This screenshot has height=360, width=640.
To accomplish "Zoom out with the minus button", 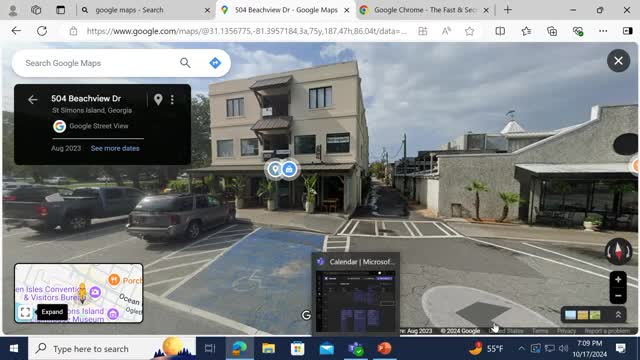I will tap(618, 296).
